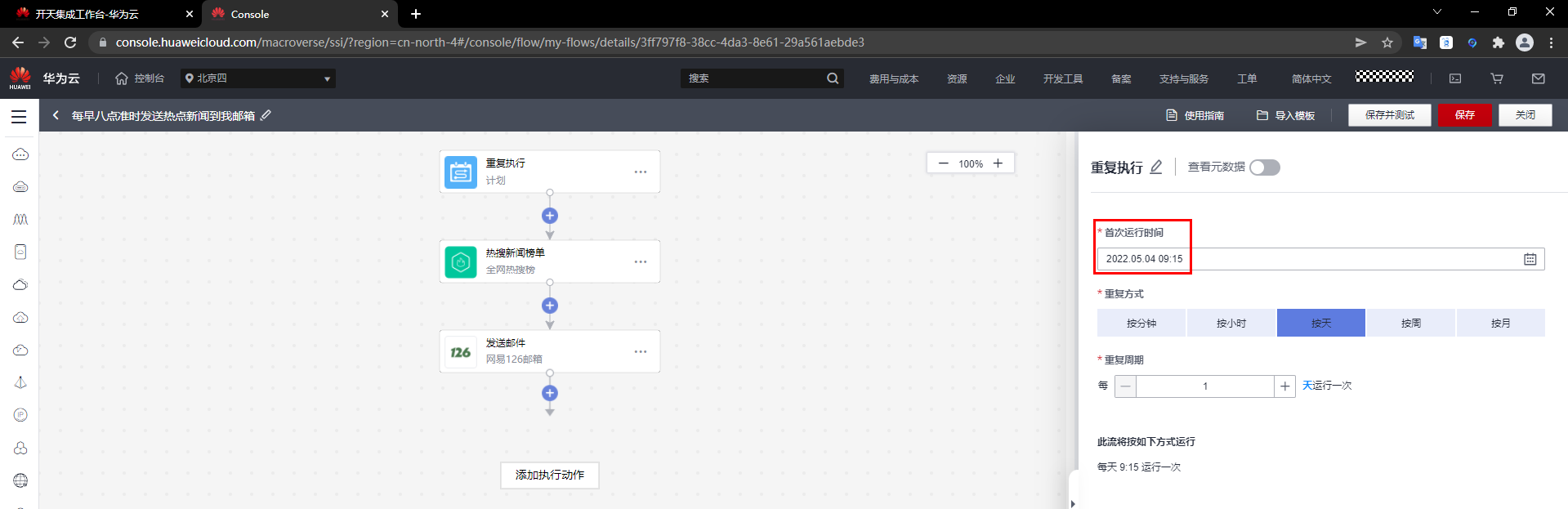Image resolution: width=1568 pixels, height=509 pixels.
Task: Decrease the 重复周期 value
Action: point(1125,386)
